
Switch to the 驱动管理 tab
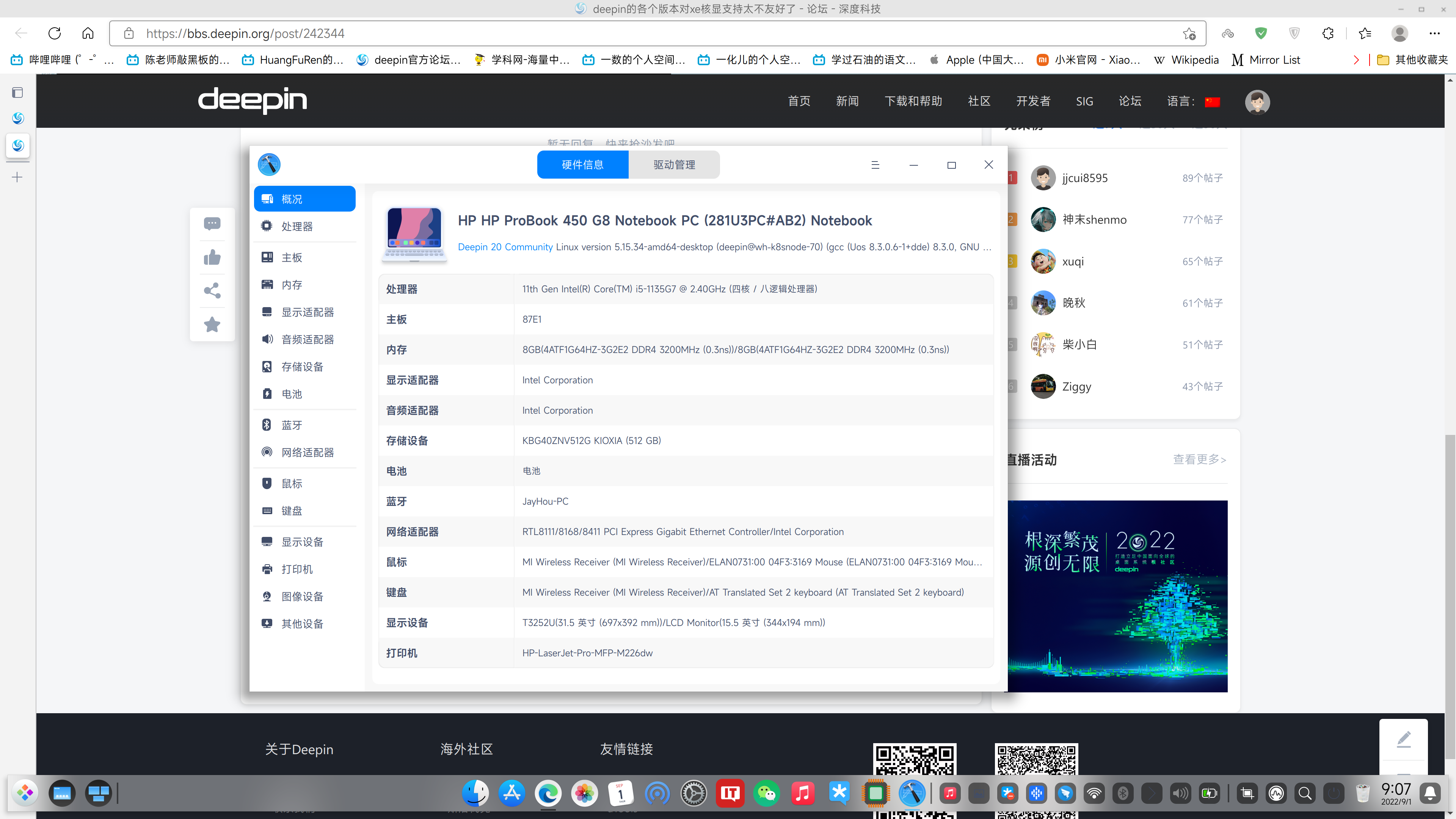pyautogui.click(x=674, y=165)
